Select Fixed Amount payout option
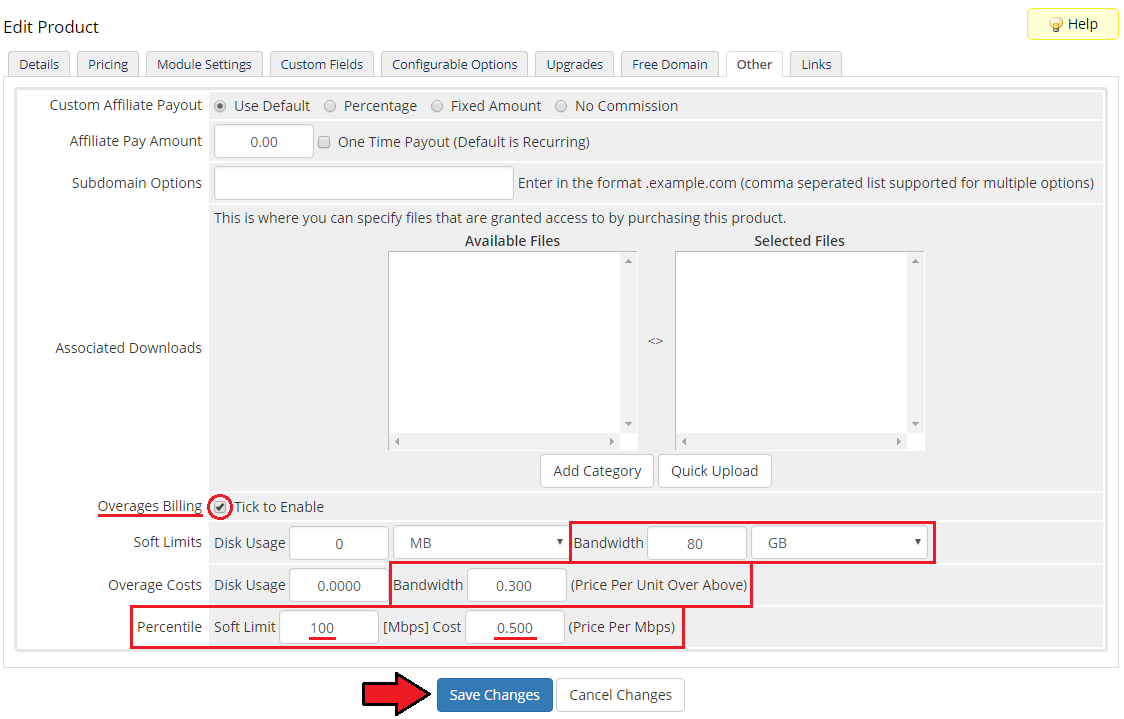The height and width of the screenshot is (719, 1124). click(437, 106)
